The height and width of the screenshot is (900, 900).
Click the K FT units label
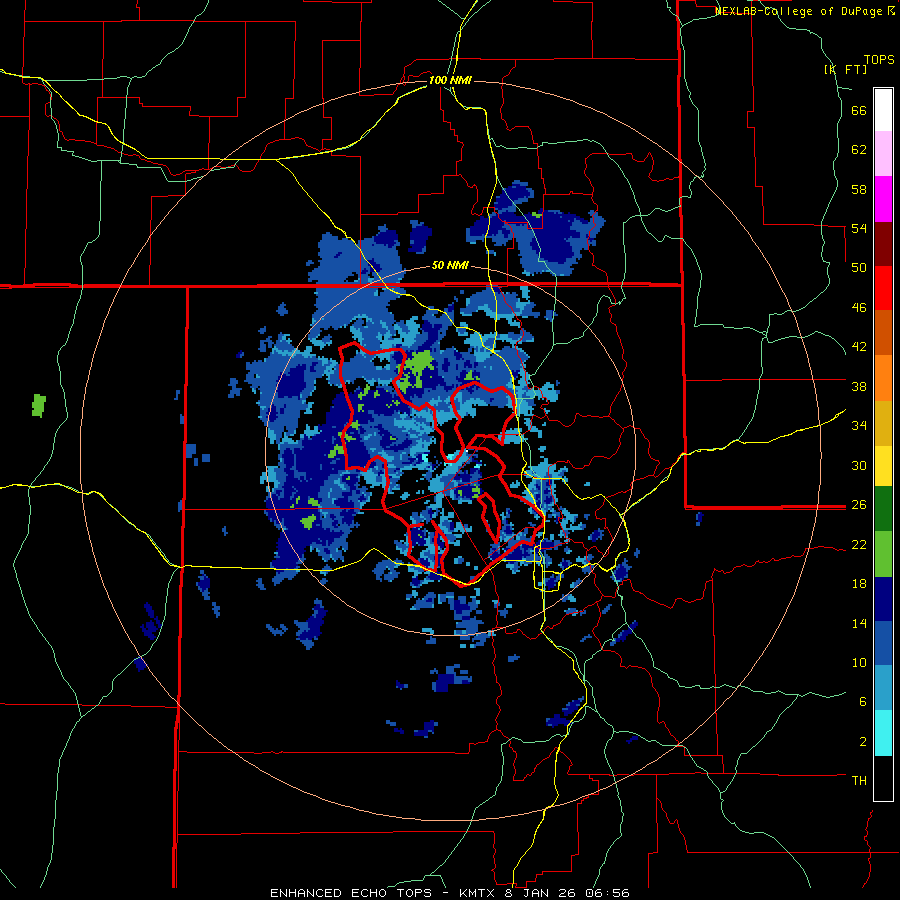[845, 69]
